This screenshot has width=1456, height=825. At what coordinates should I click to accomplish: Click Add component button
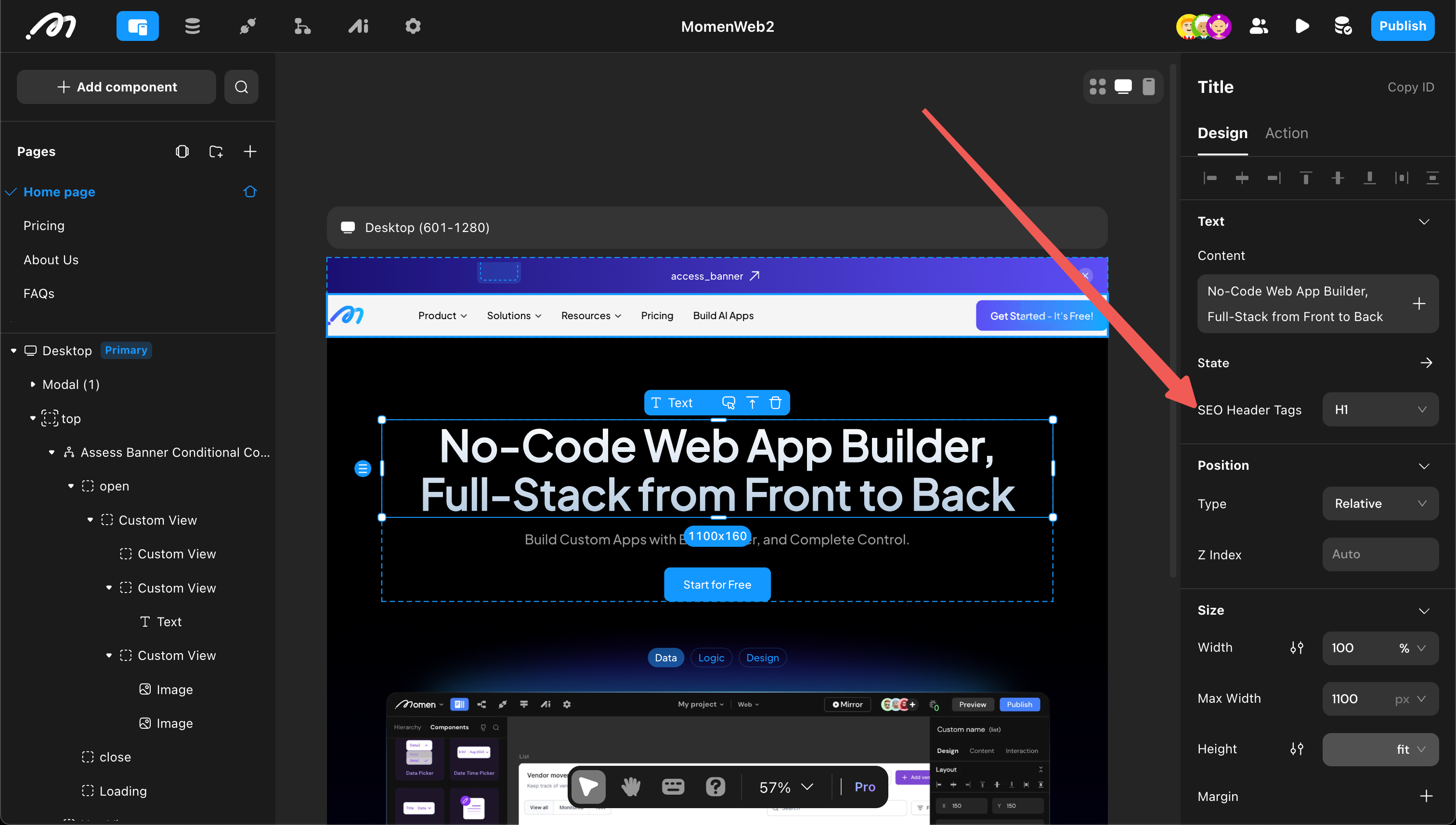(116, 87)
